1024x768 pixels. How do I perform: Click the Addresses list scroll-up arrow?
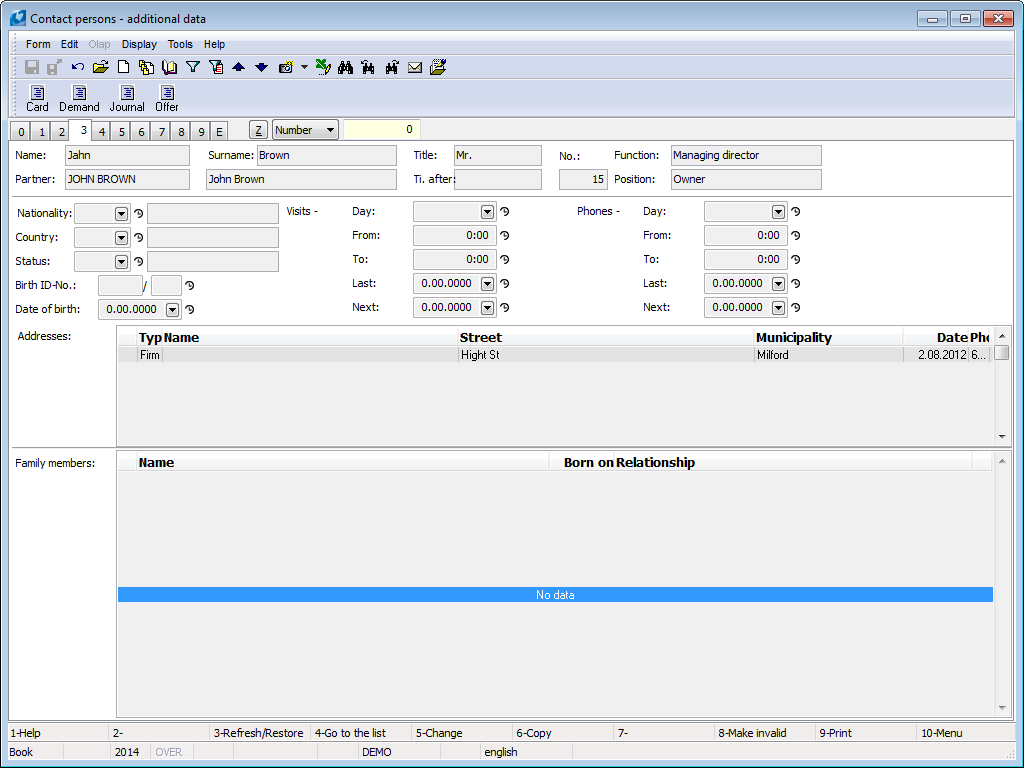click(x=1002, y=336)
